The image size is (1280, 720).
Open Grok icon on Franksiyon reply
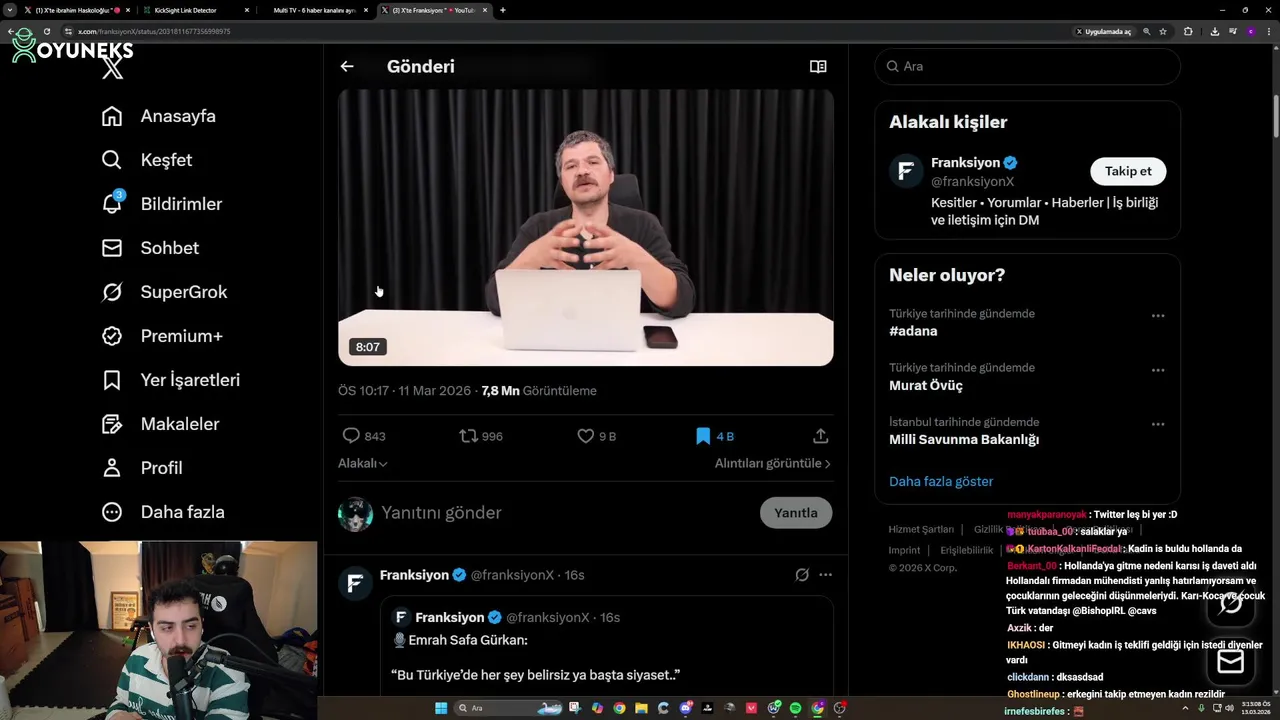coord(802,575)
